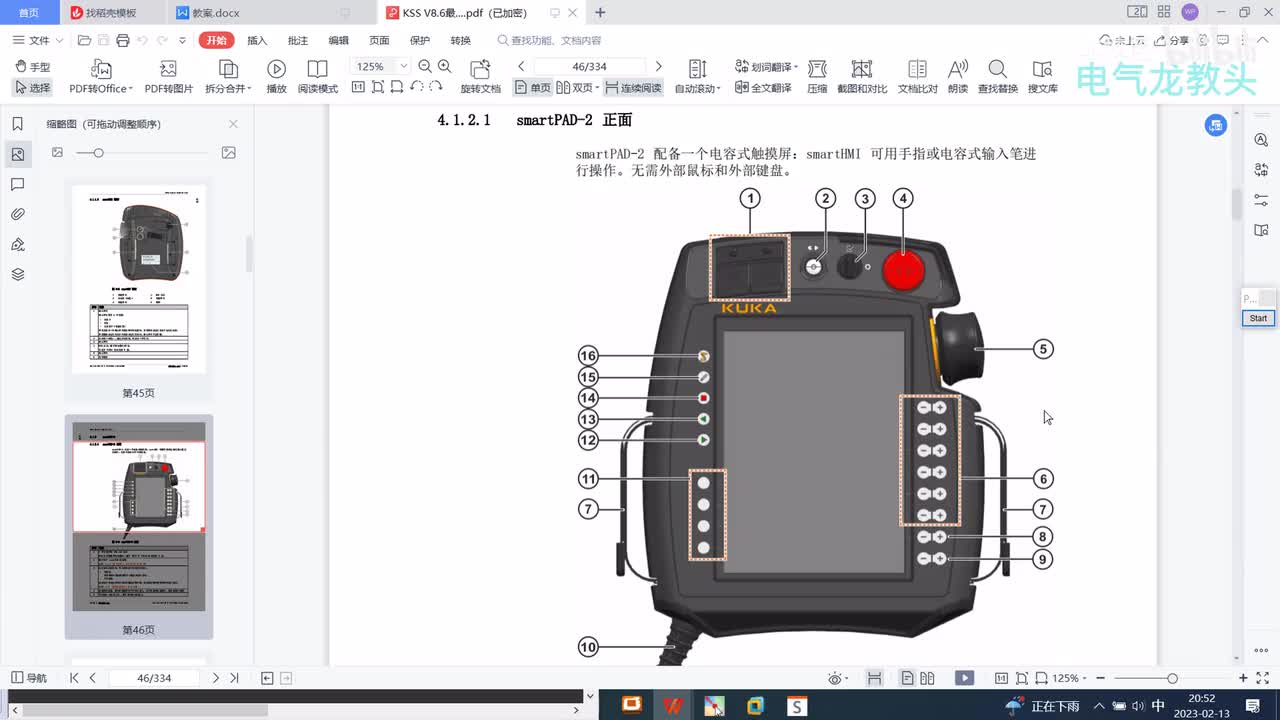Go to next page in ribbon
Screen dimensions: 1280x720
coord(658,66)
